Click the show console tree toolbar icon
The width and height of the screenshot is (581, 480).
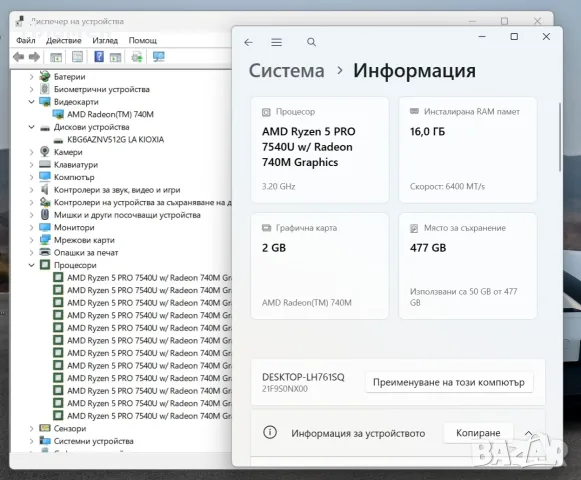56,57
